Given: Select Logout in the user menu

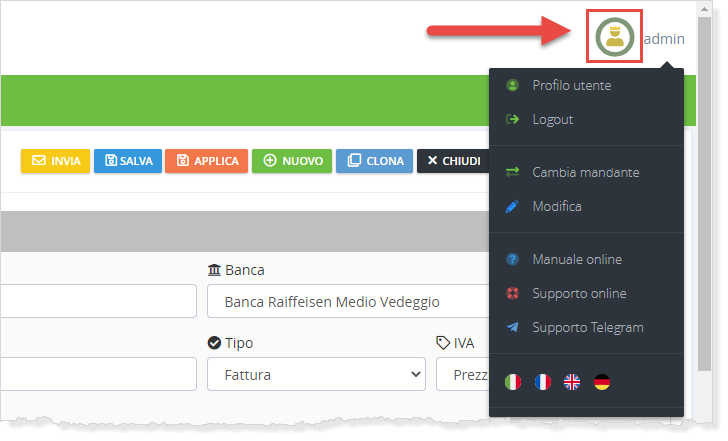Looking at the screenshot, I should click(552, 120).
